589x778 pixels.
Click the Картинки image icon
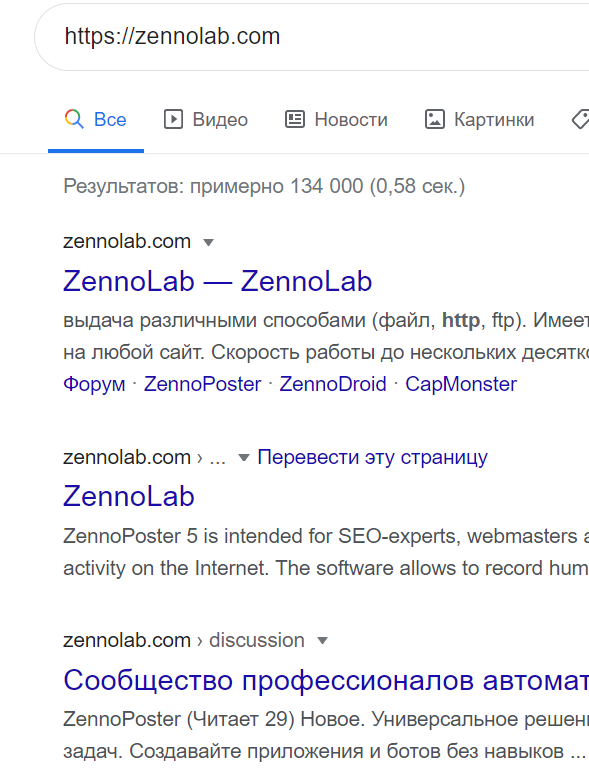click(x=434, y=120)
